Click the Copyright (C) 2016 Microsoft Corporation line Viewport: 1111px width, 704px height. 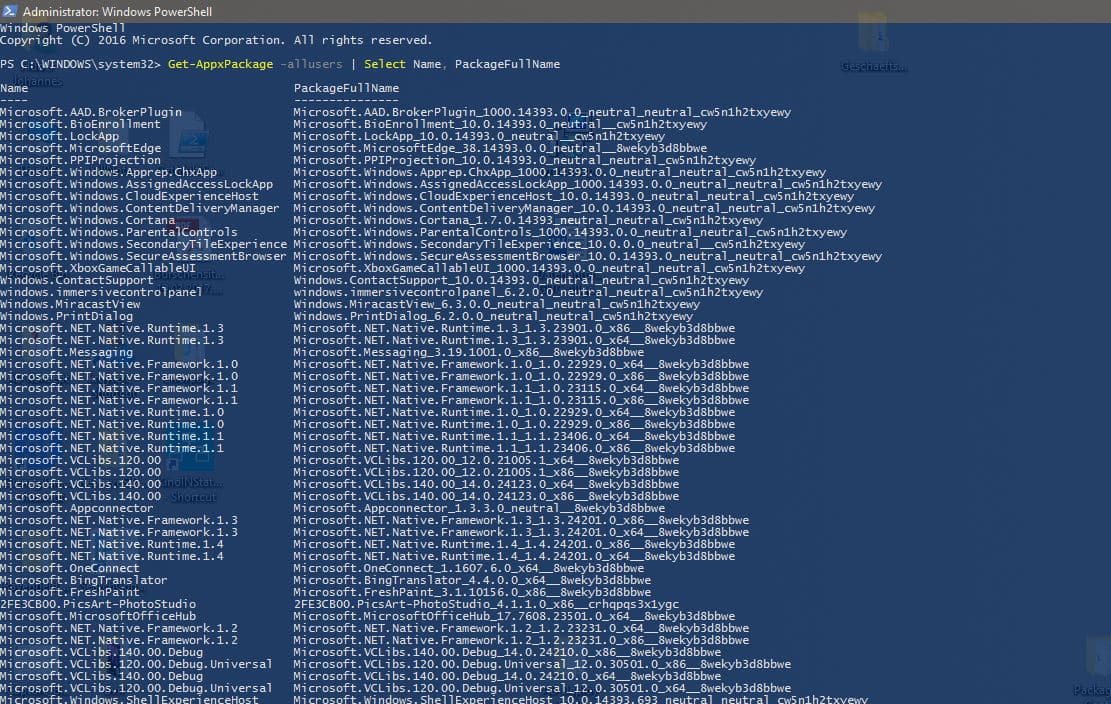click(216, 40)
